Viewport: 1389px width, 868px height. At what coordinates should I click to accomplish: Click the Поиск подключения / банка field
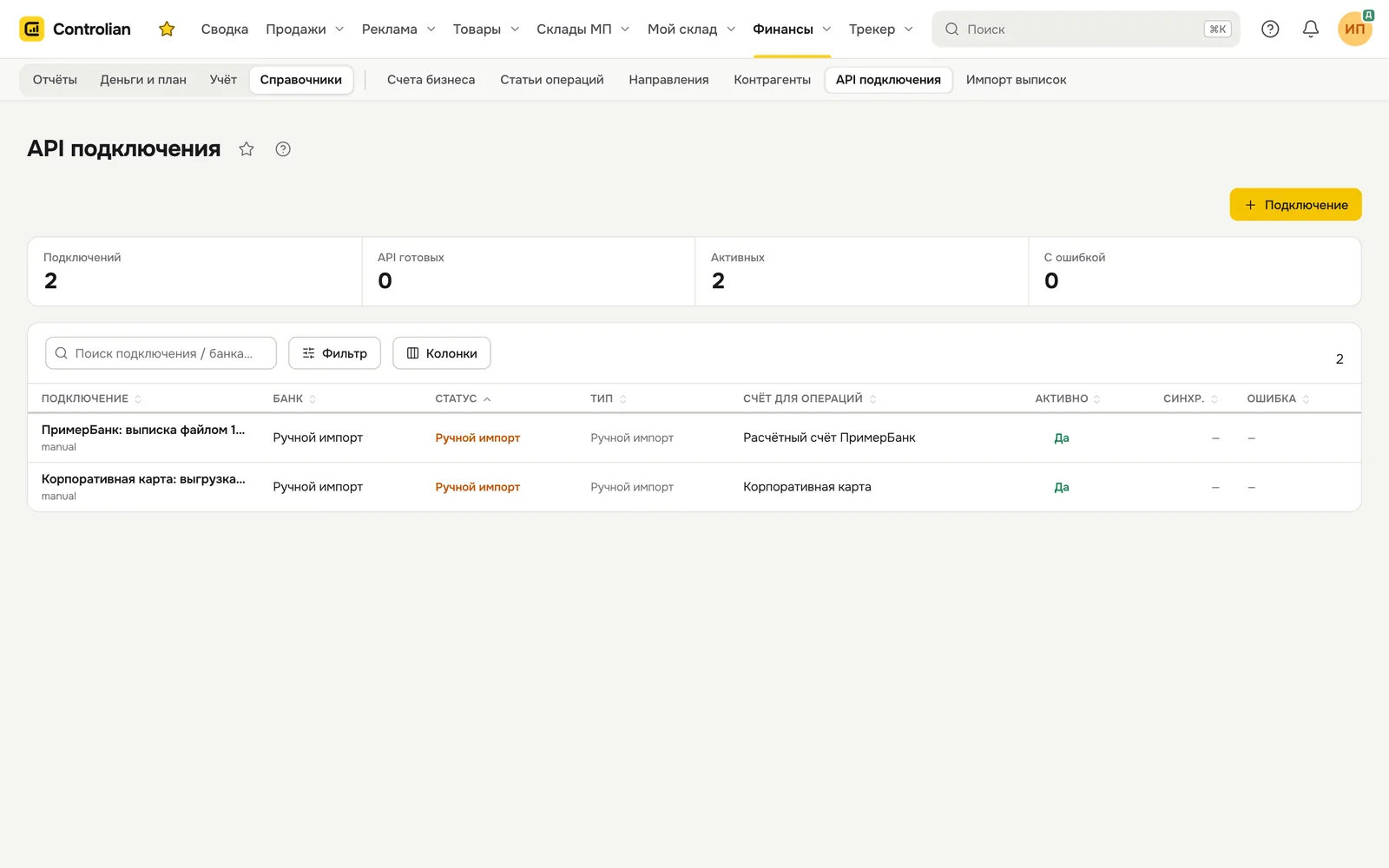coord(161,353)
